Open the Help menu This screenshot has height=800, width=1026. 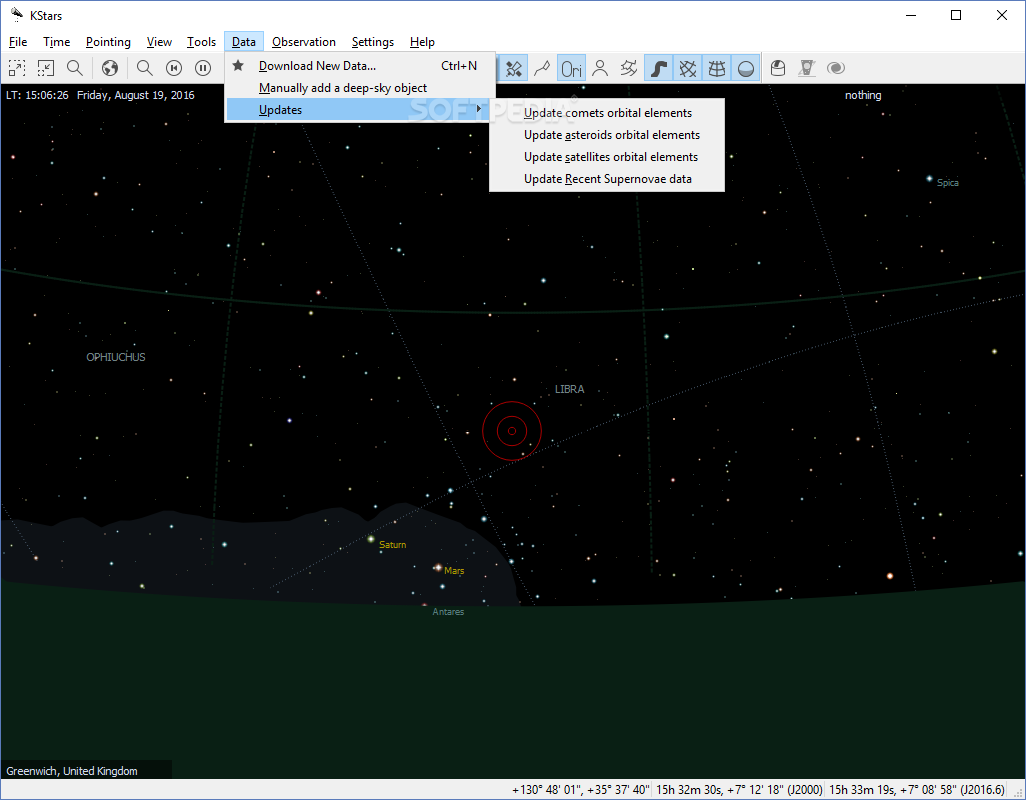tap(422, 42)
